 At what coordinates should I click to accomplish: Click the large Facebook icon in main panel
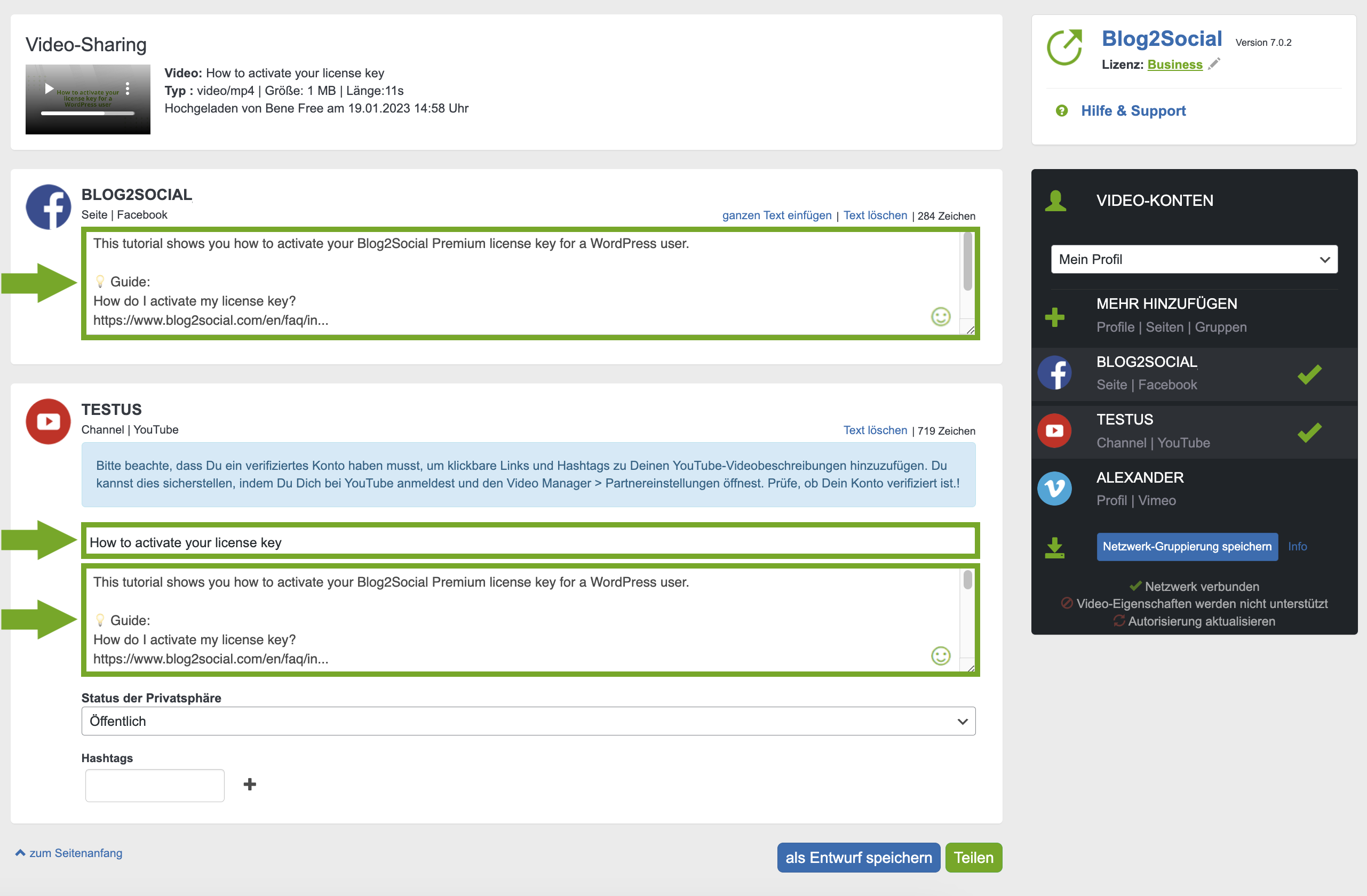(48, 207)
